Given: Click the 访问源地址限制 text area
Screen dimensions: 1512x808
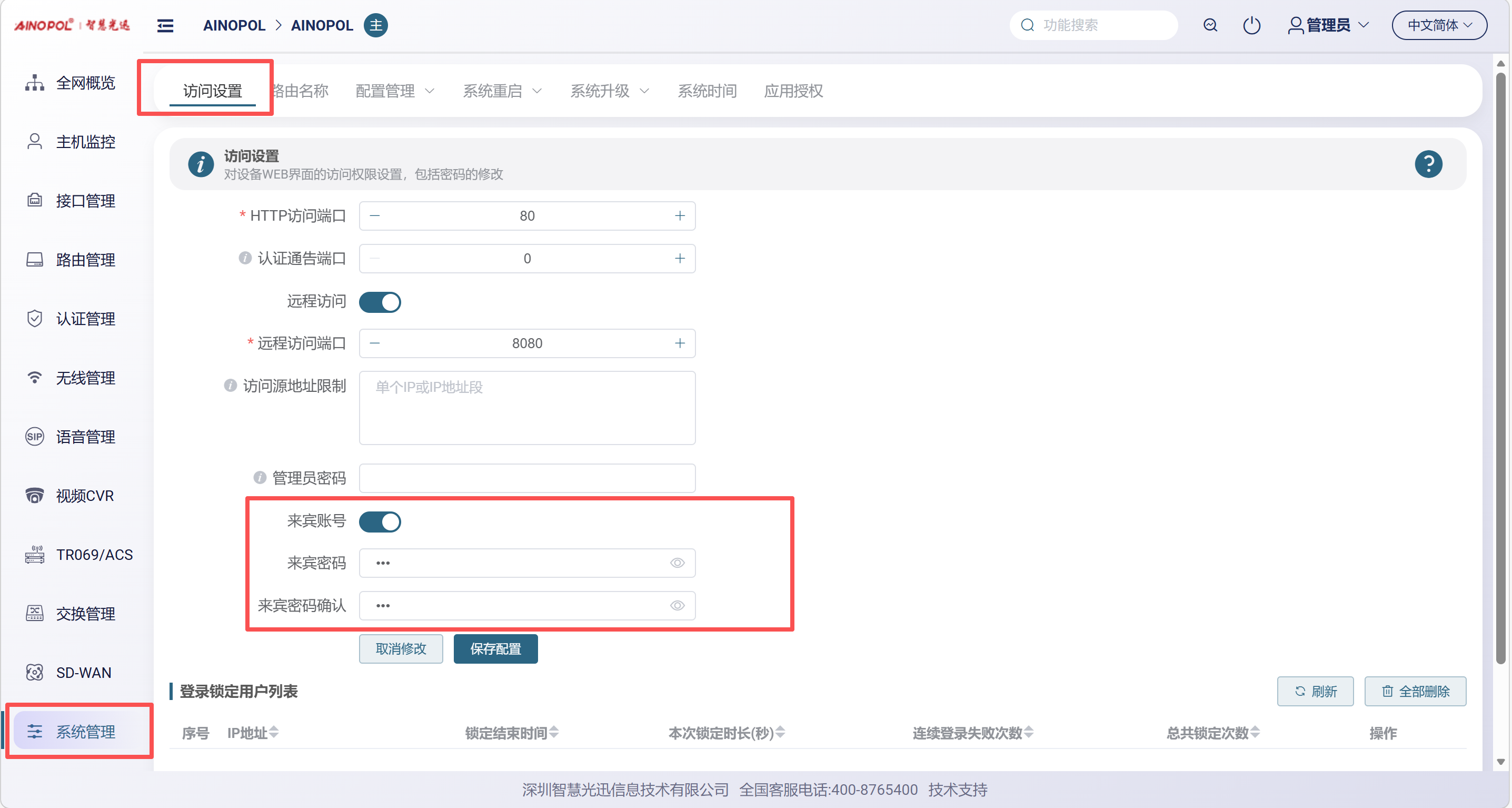Looking at the screenshot, I should (526, 408).
